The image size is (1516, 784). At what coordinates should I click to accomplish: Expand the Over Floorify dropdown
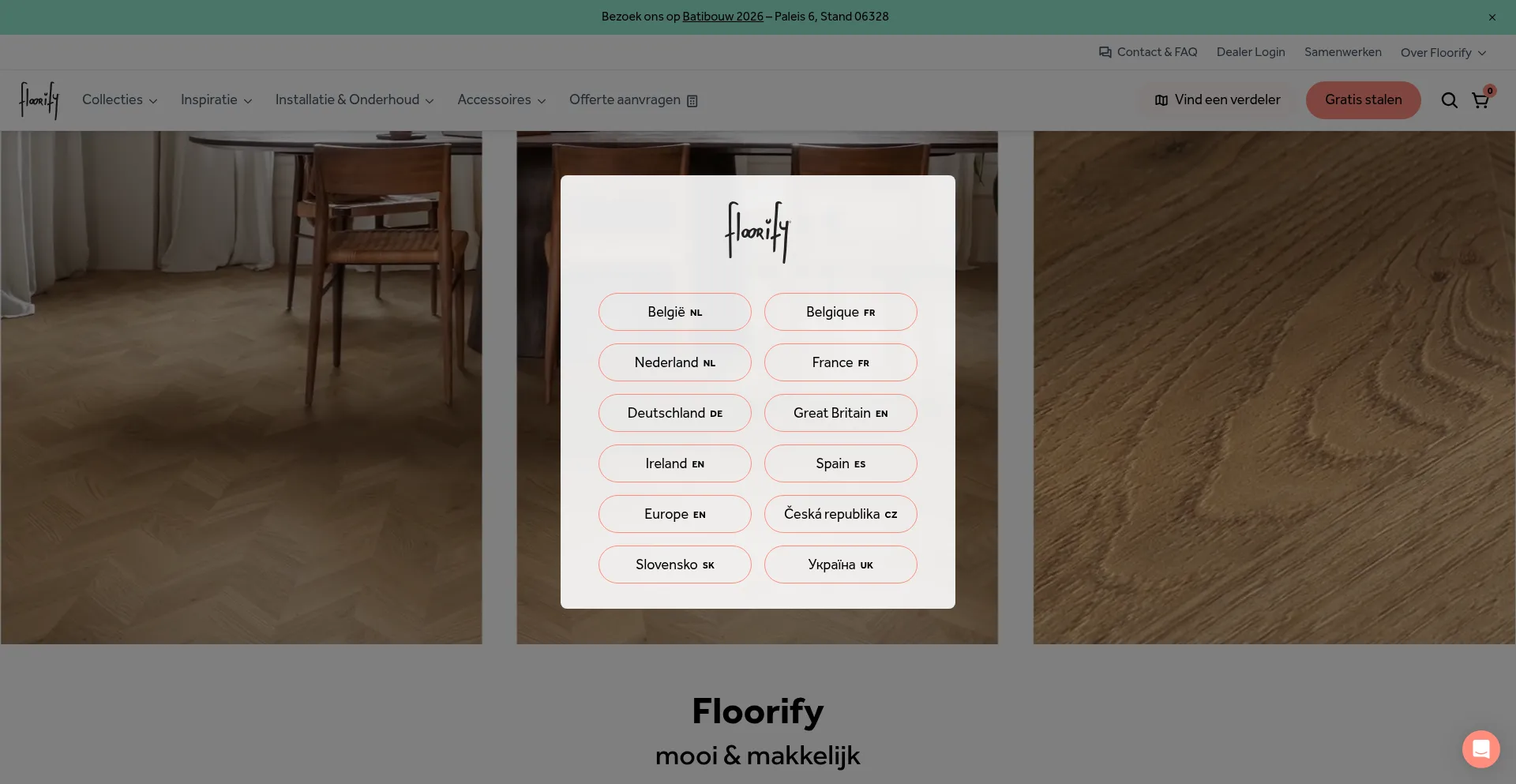[1443, 52]
